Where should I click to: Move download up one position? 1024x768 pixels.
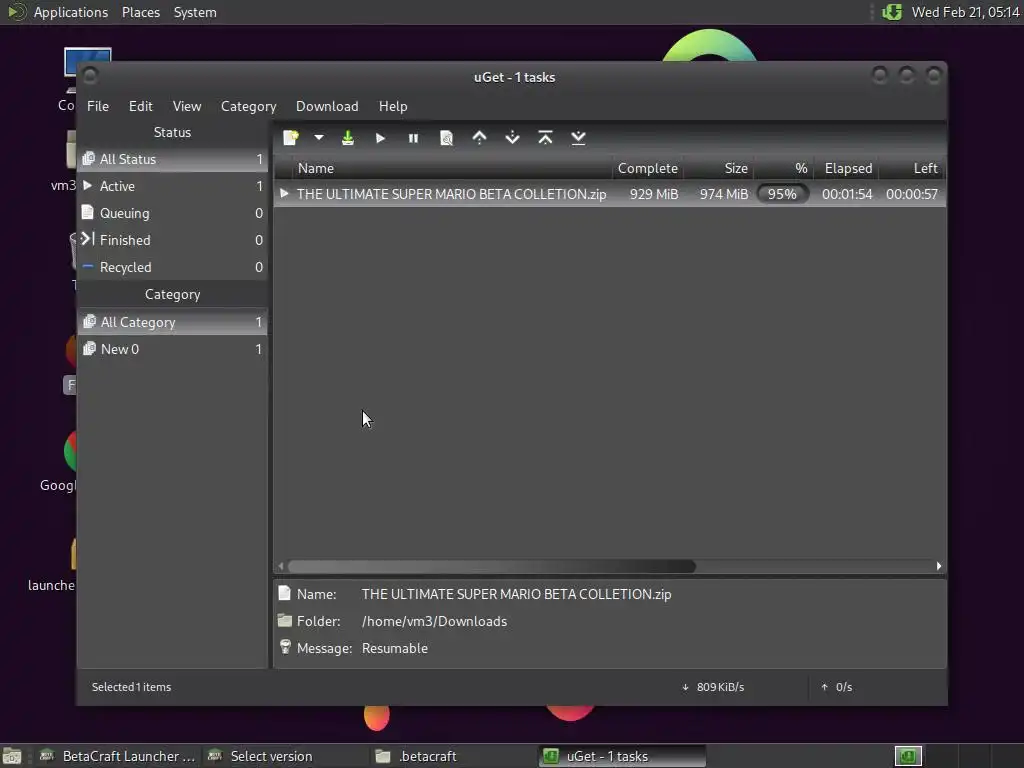479,138
